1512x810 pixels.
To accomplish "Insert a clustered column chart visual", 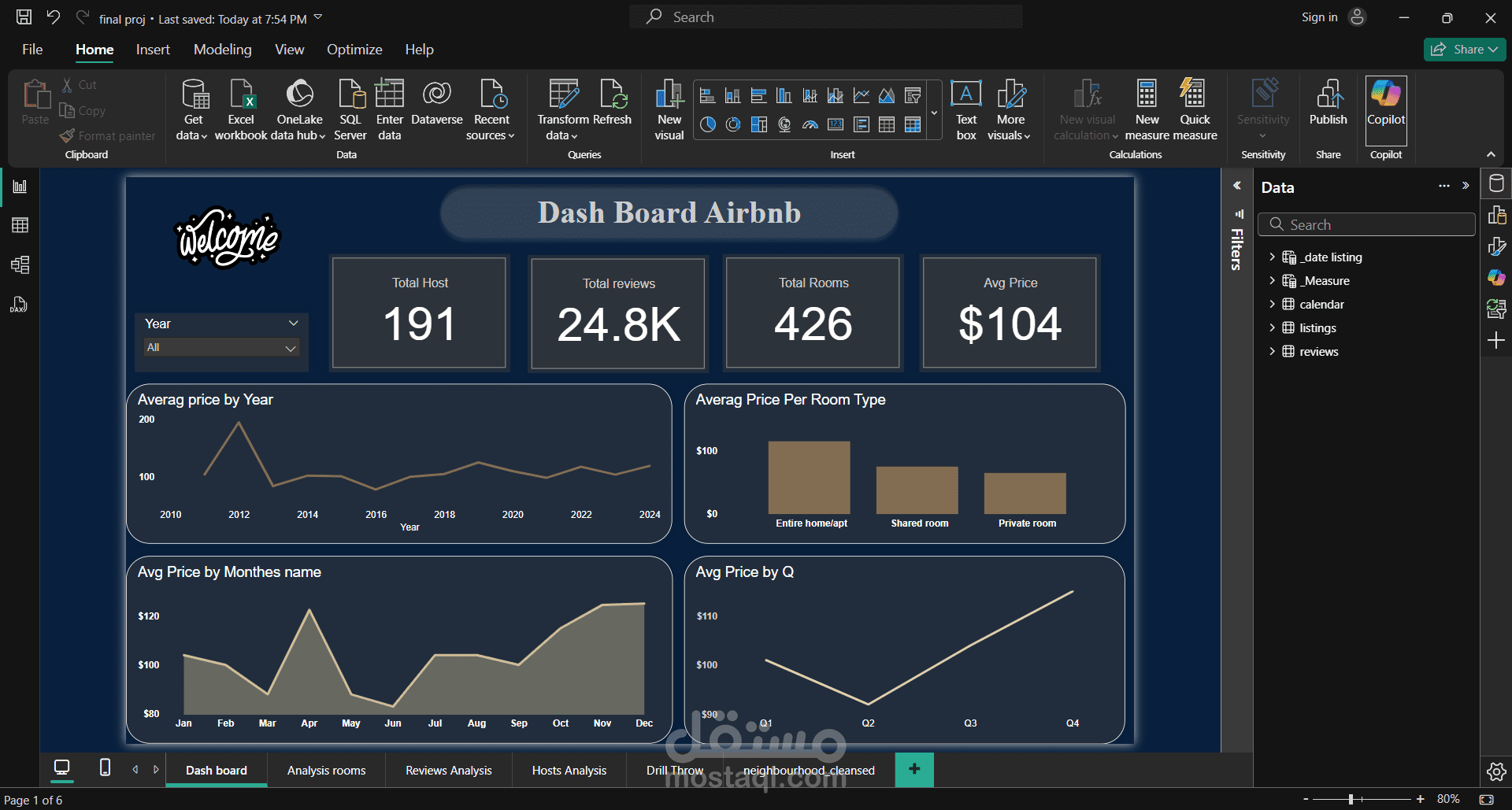I will point(784,96).
